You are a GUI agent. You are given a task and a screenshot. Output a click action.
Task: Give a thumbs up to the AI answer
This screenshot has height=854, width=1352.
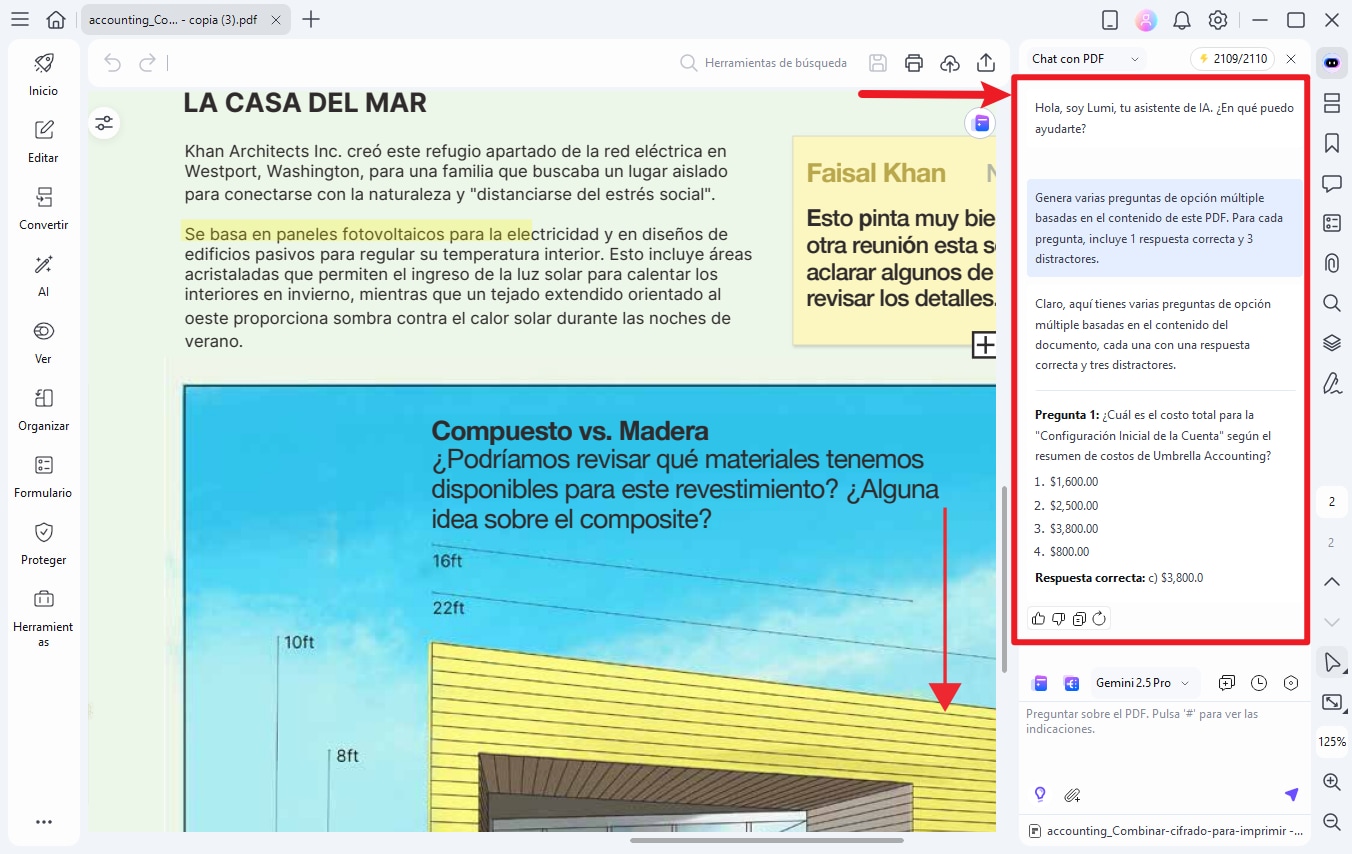(1038, 618)
